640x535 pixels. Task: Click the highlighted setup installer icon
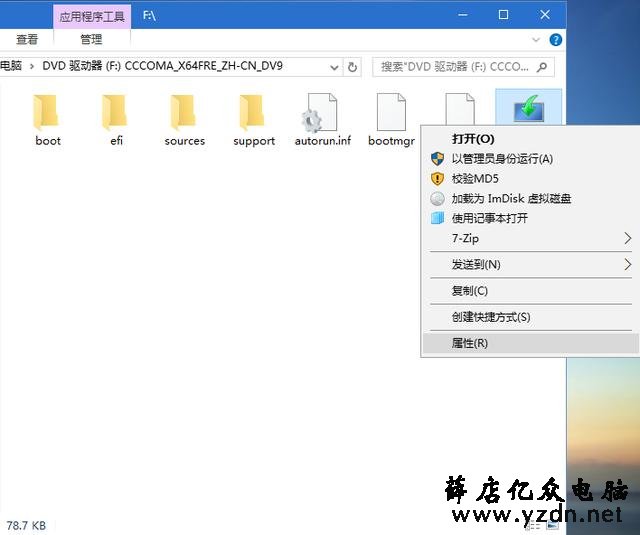point(529,108)
